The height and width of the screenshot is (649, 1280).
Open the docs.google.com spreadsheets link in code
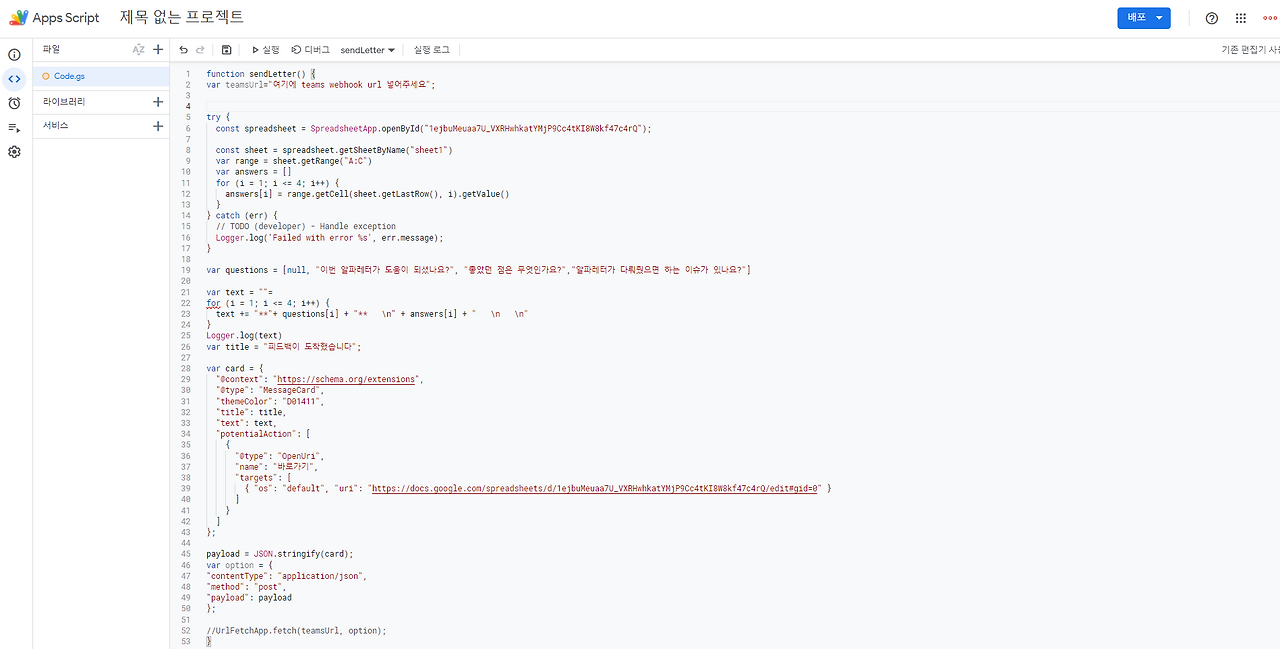point(596,488)
